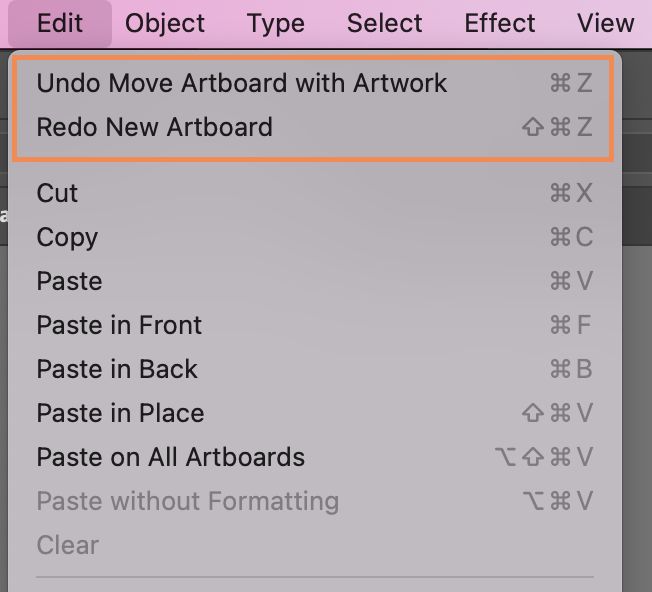Screen dimensions: 652x592
Task: Click the Edit menu in menu bar
Action: 60,23
